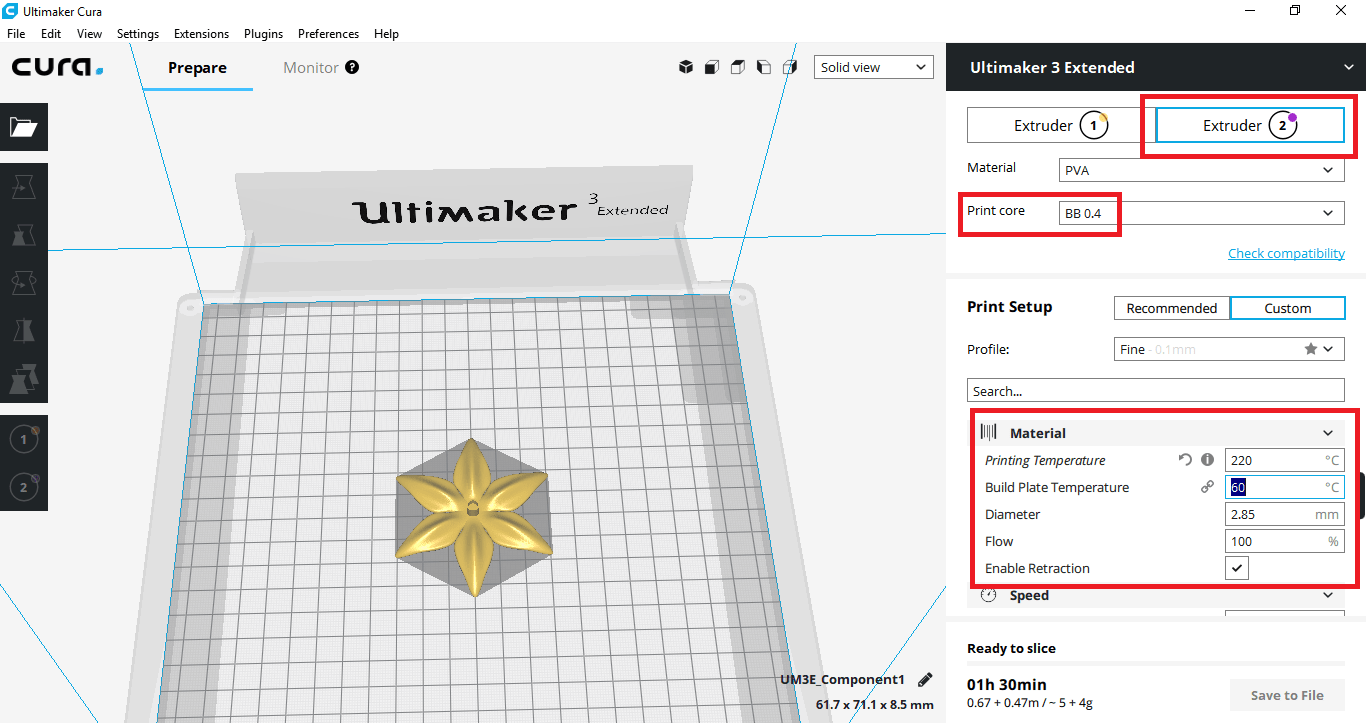Click the 01h 30min print time estimate
The height and width of the screenshot is (723, 1366).
click(1007, 684)
